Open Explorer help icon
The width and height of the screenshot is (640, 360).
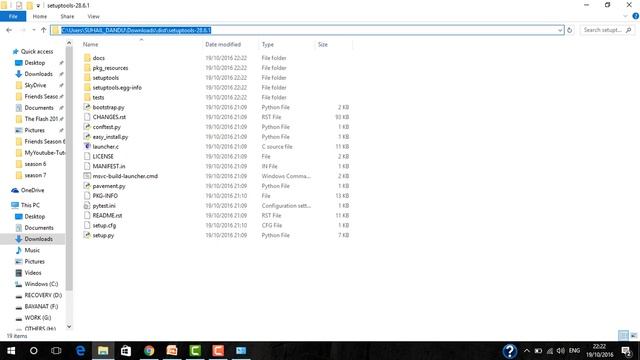point(636,16)
